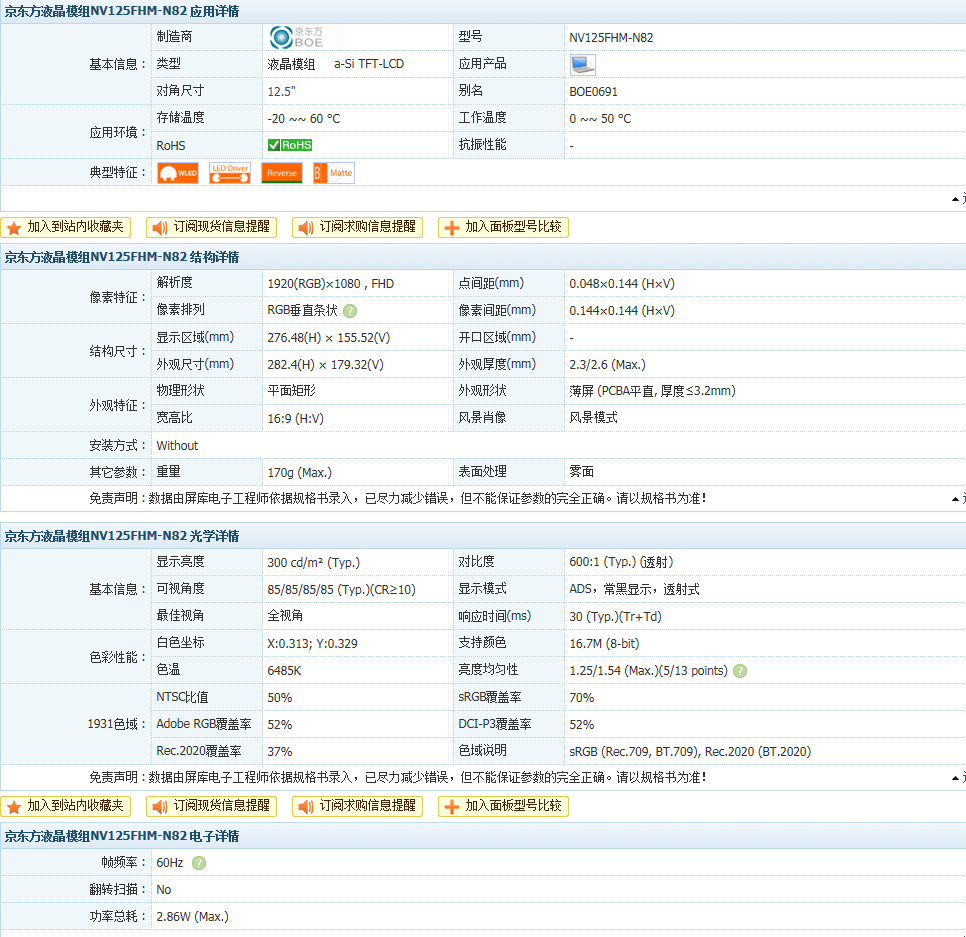
Task: Click the laptop application product icon
Action: [x=582, y=64]
